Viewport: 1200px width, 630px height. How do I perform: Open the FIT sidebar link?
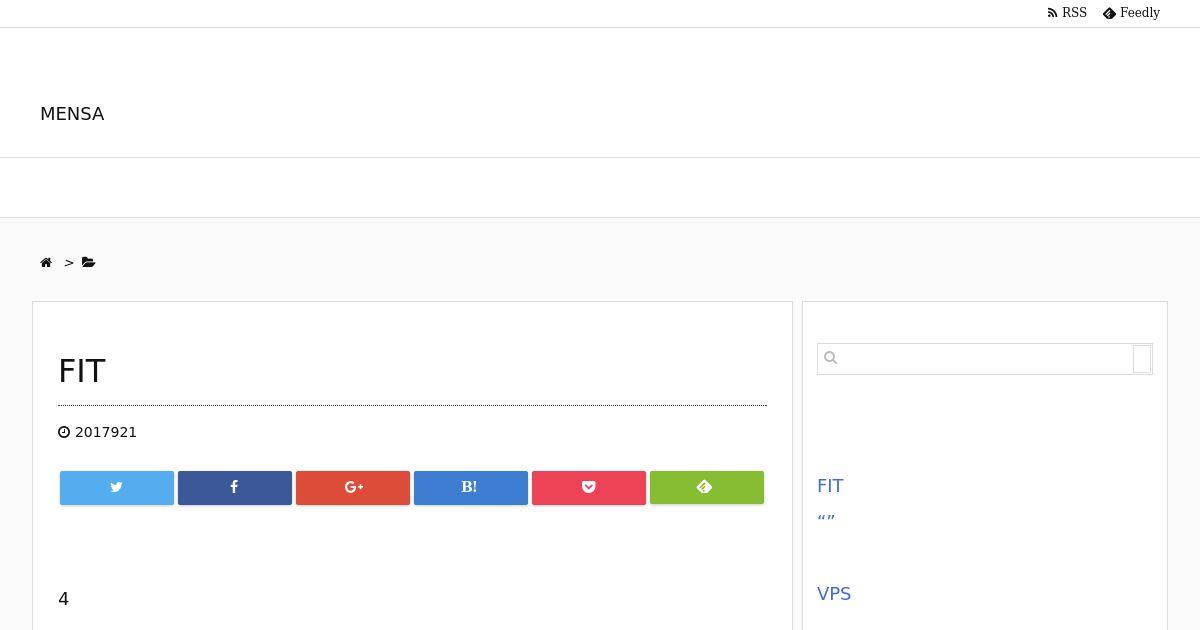click(830, 486)
